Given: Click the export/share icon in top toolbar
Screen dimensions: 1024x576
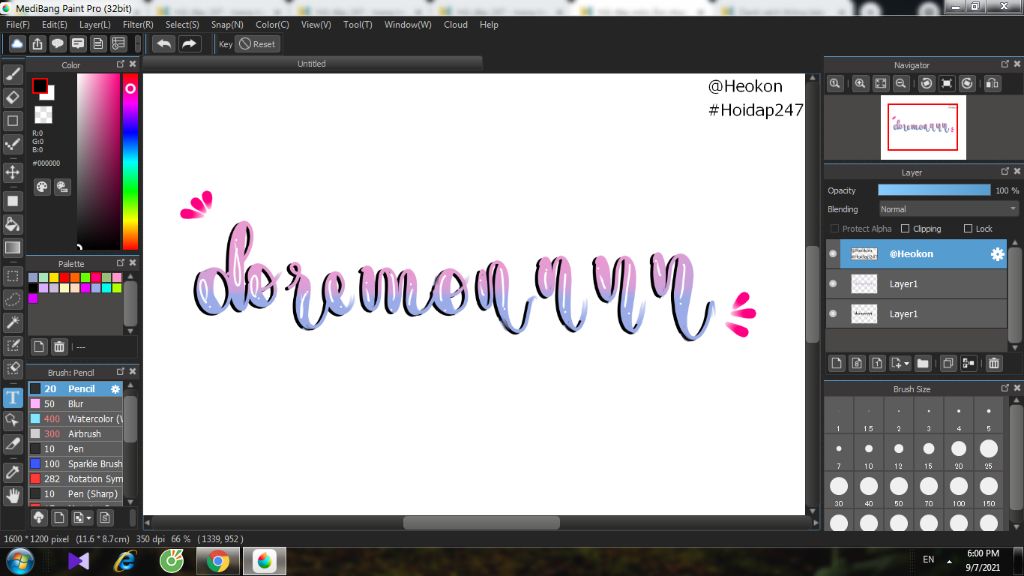Looking at the screenshot, I should [x=37, y=44].
